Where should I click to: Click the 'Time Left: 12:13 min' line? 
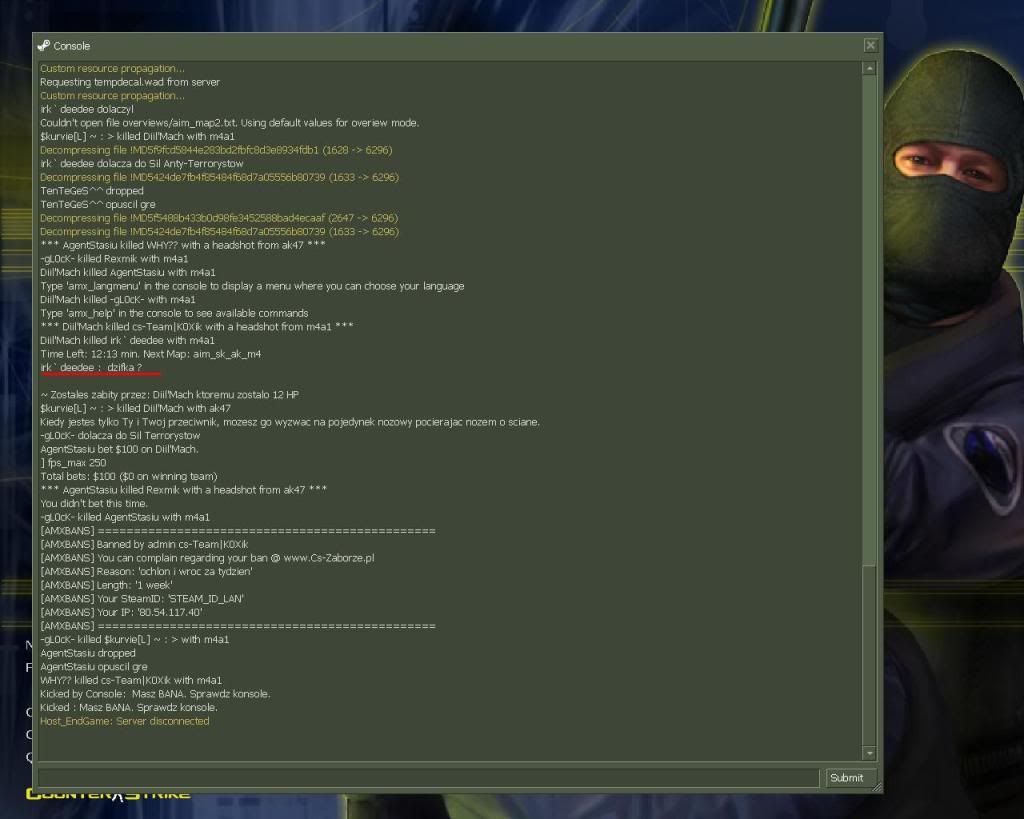click(150, 354)
